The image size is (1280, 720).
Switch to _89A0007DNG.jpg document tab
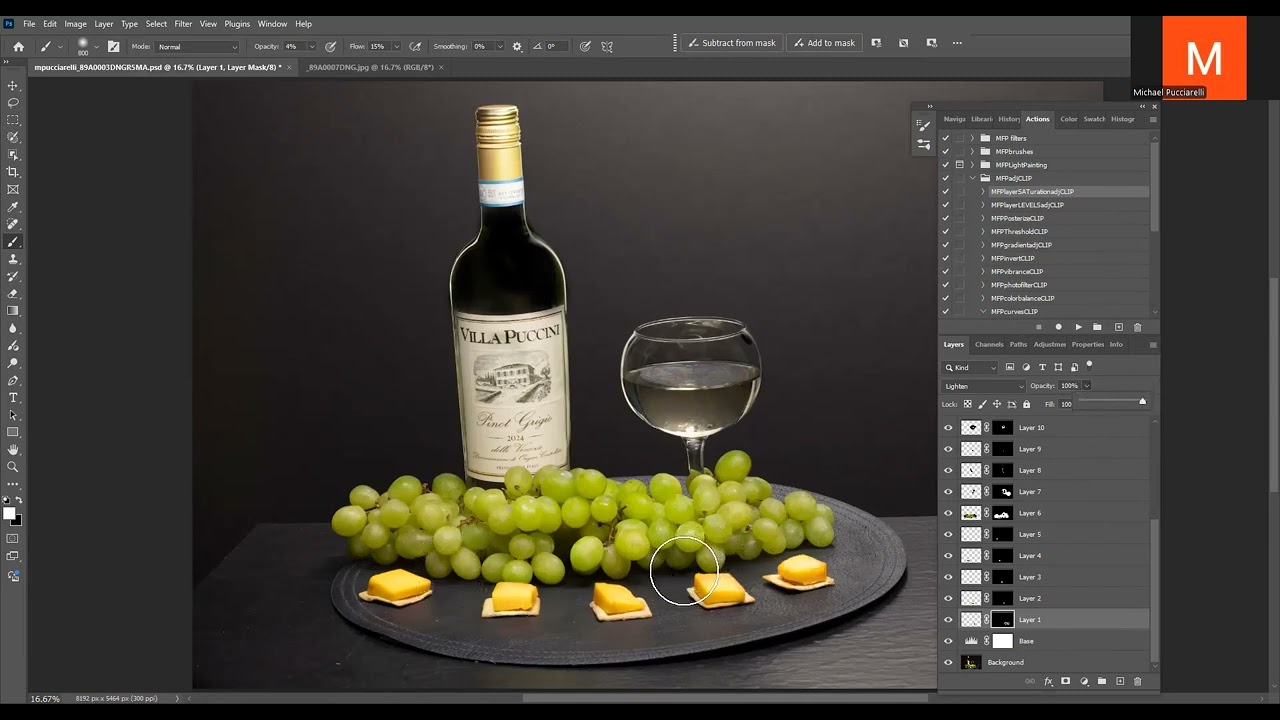(371, 67)
